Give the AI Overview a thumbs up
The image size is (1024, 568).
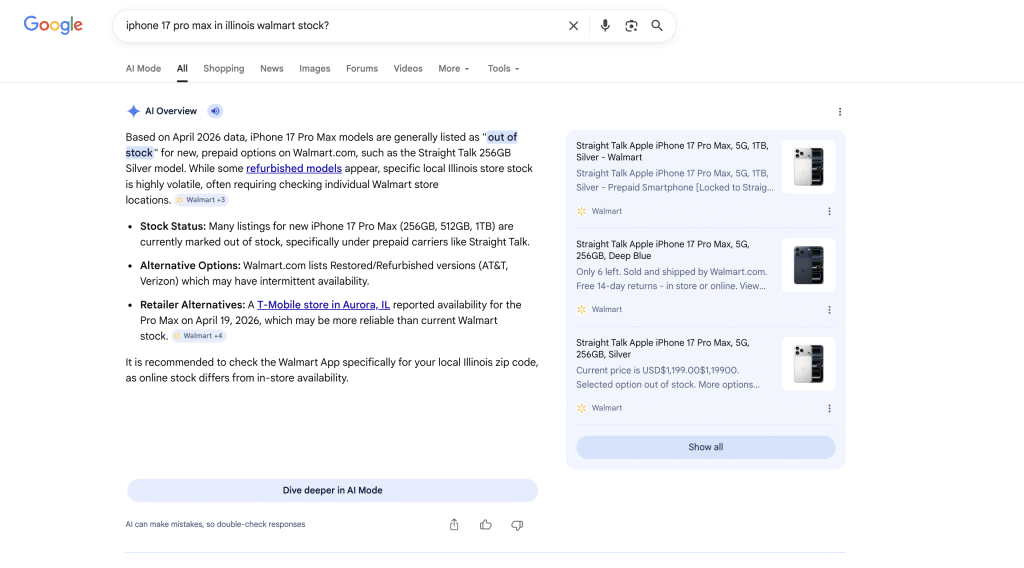486,525
